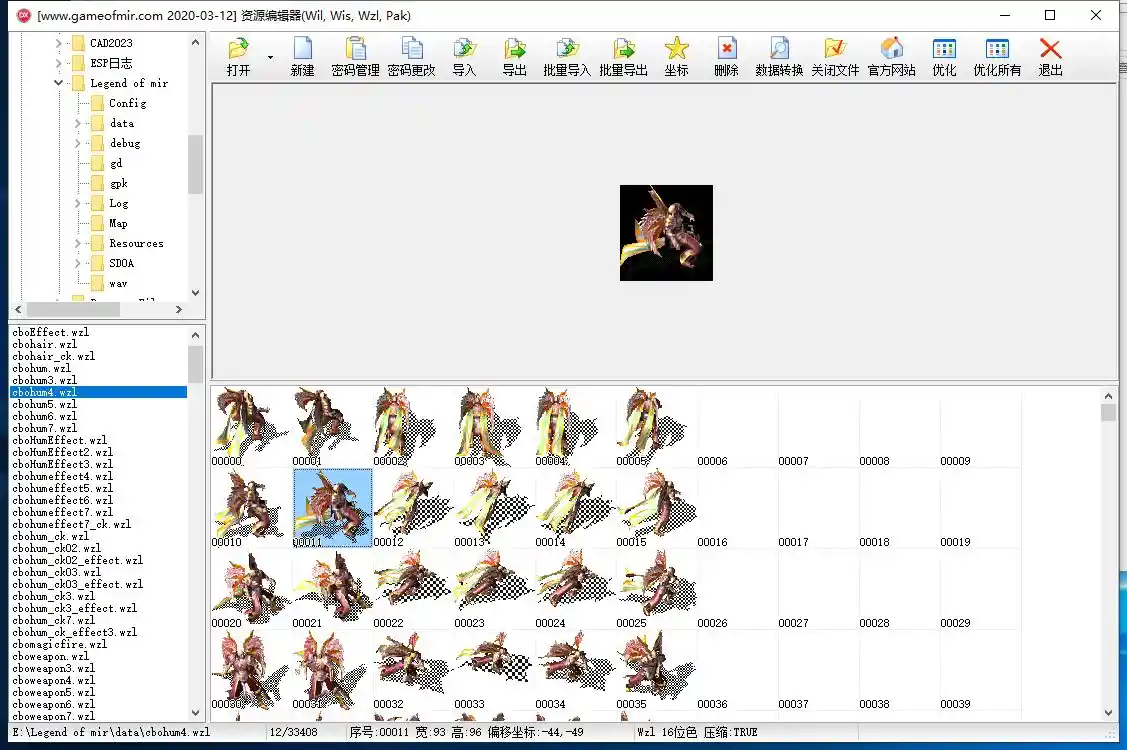Select sprite thumbnail 00022

click(413, 590)
